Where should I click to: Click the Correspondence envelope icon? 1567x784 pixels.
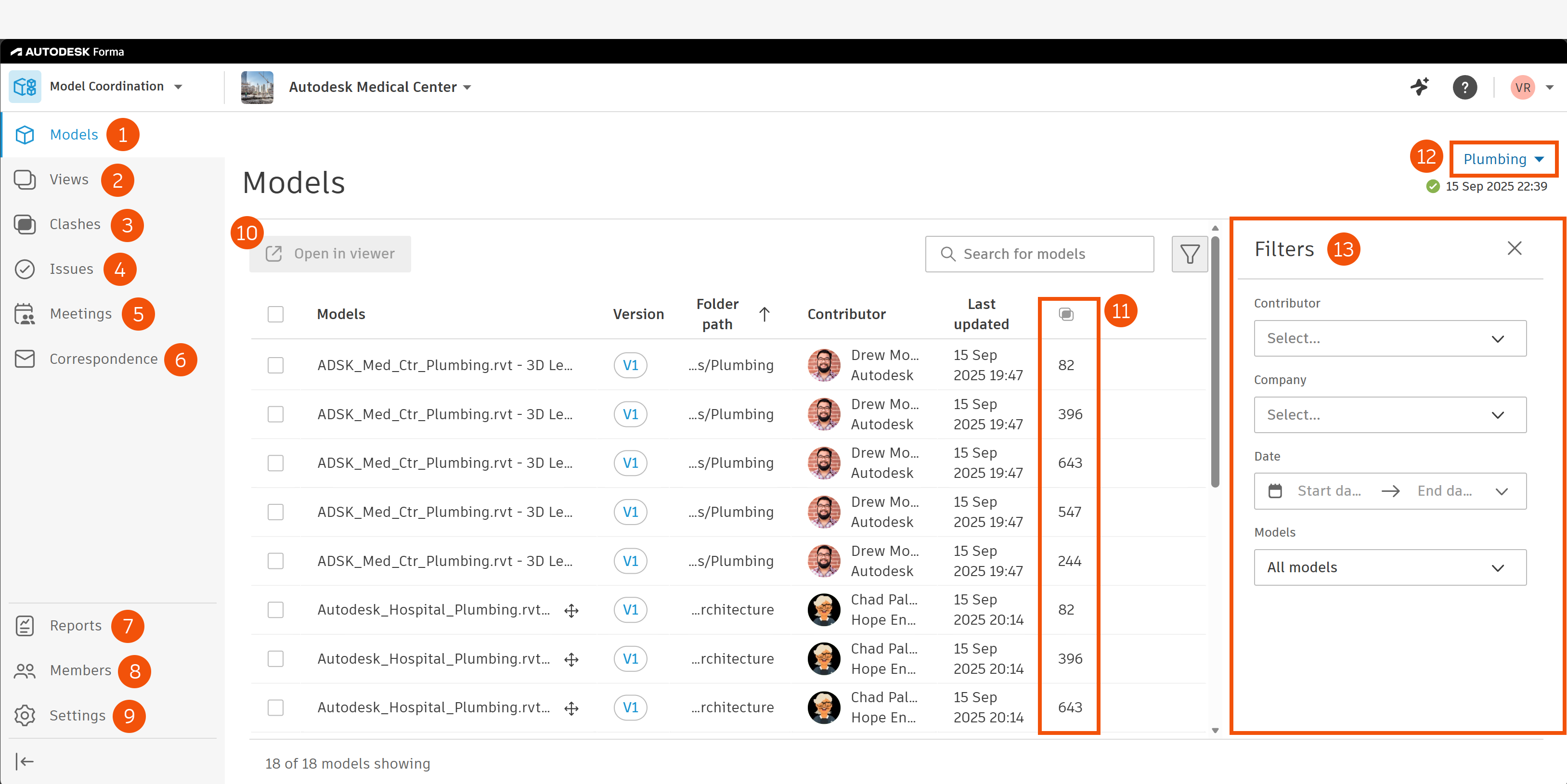click(x=25, y=359)
